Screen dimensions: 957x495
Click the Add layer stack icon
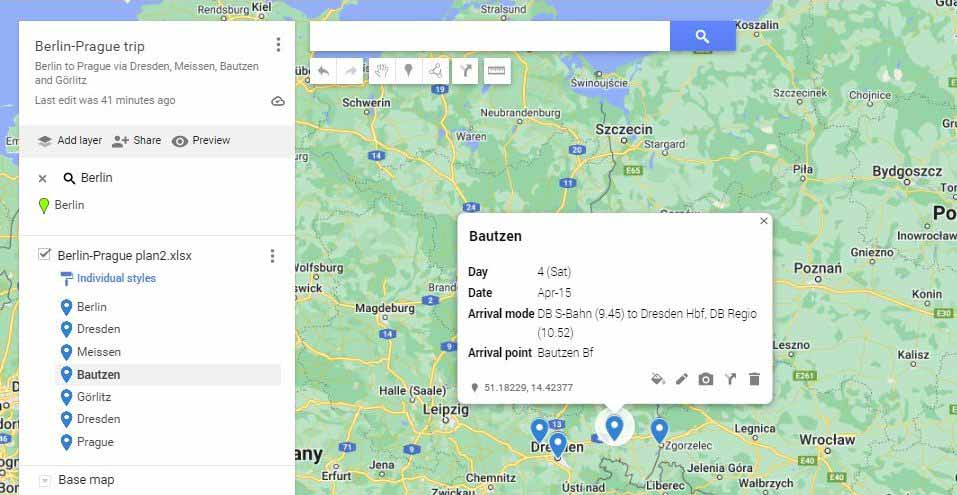45,141
